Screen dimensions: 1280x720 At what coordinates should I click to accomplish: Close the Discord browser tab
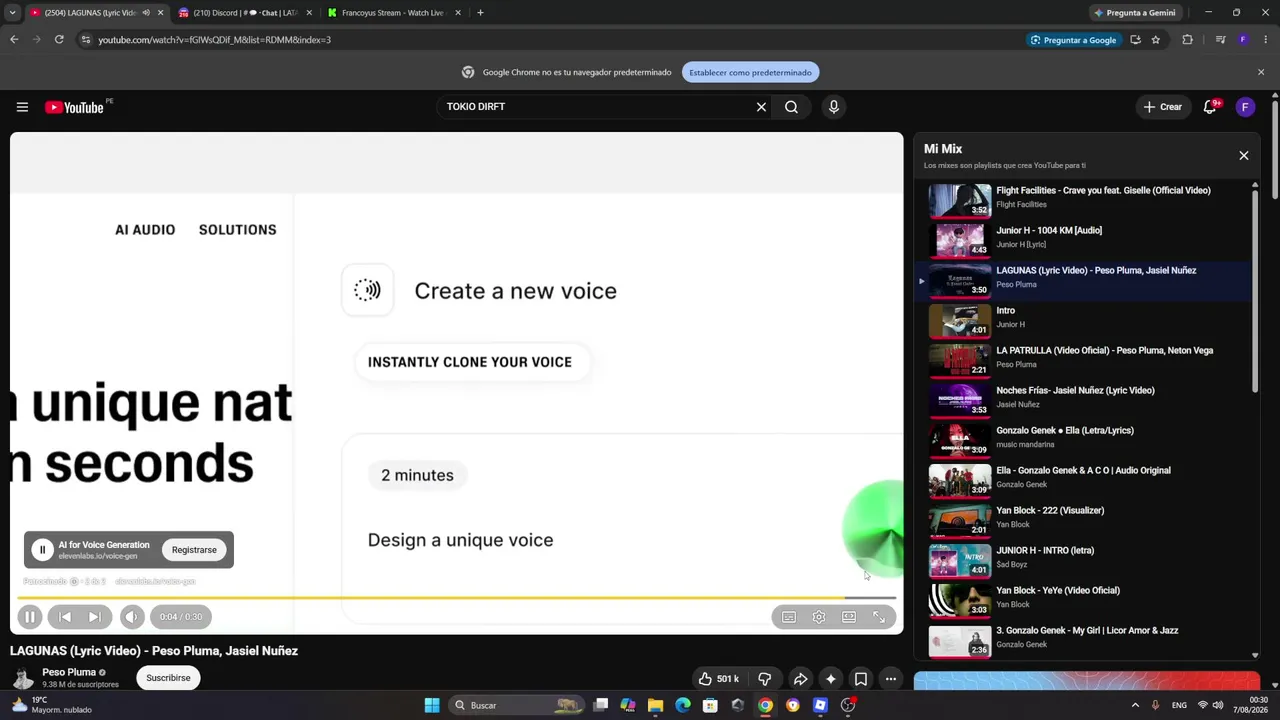click(x=309, y=13)
